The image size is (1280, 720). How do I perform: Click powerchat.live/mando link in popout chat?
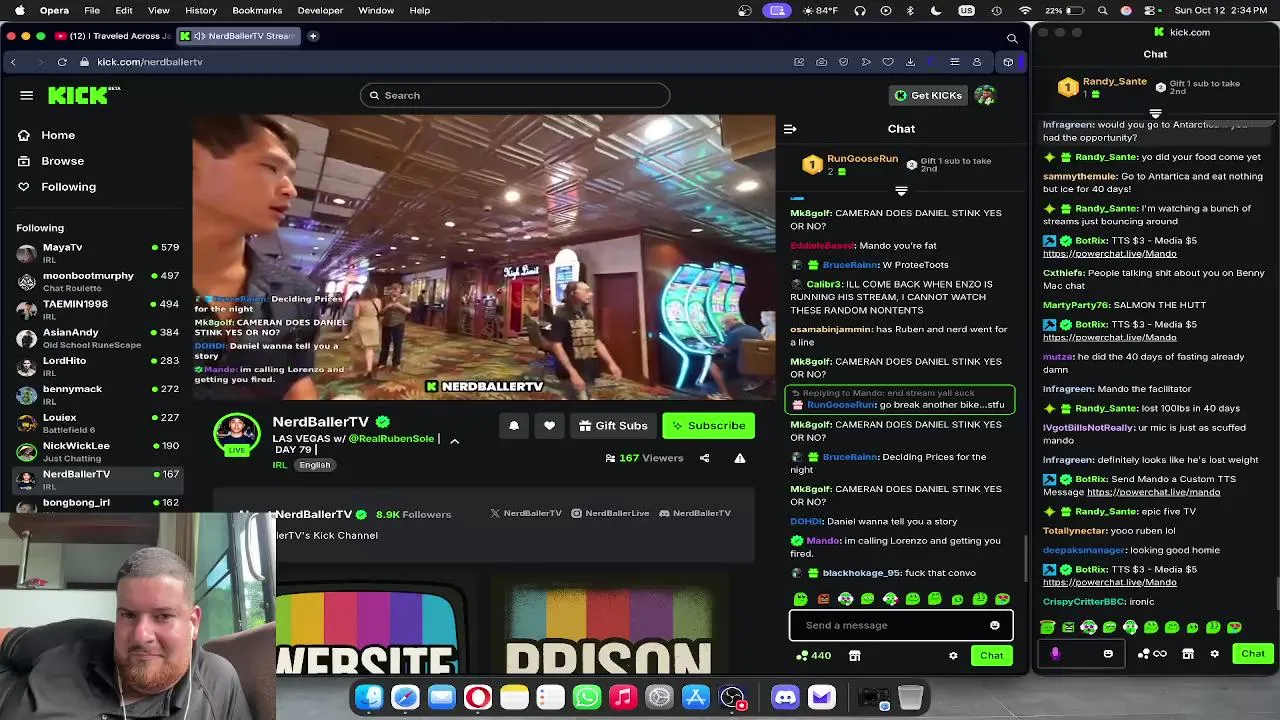[x=1153, y=492]
